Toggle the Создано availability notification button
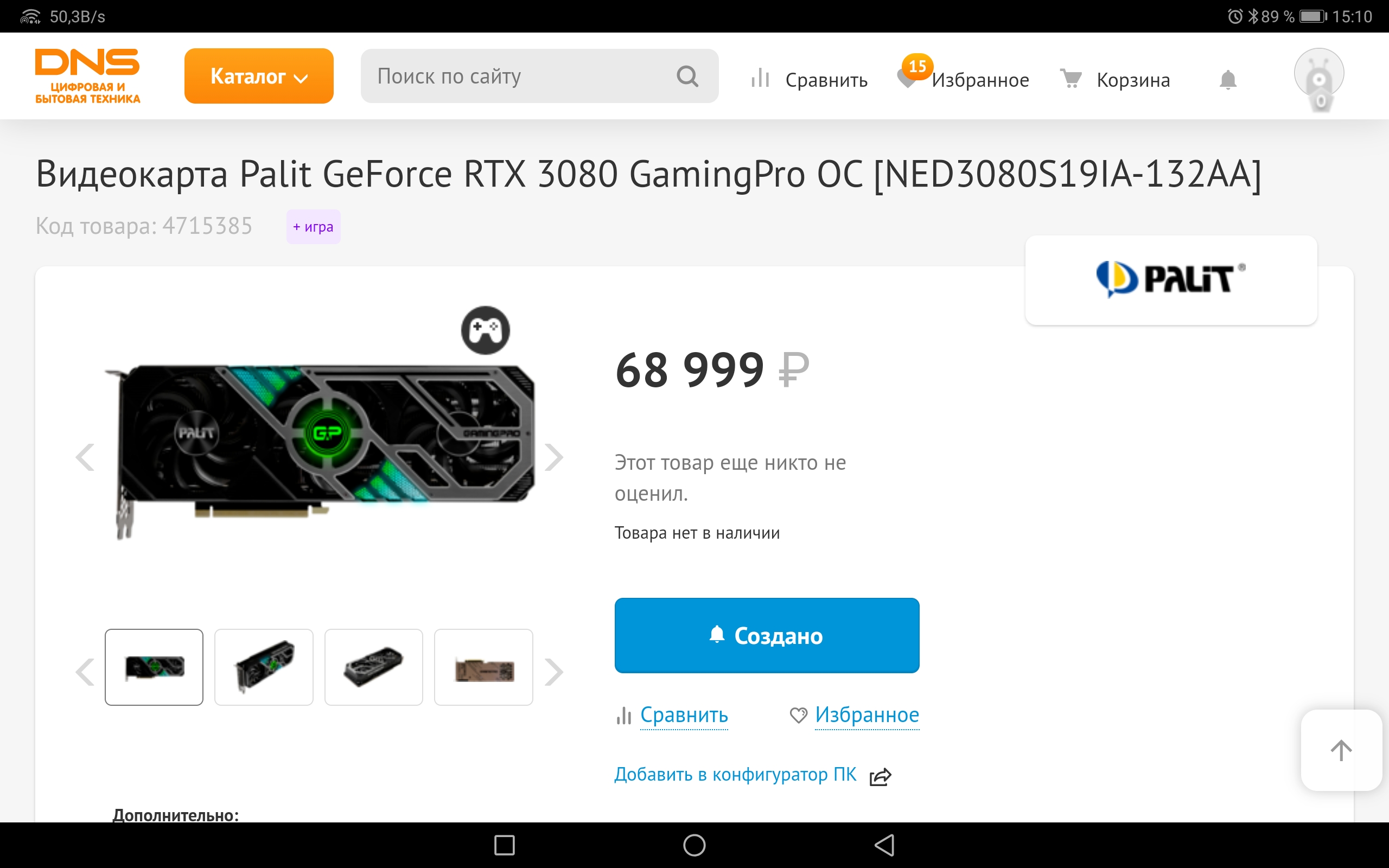Viewport: 1389px width, 868px height. [x=767, y=635]
